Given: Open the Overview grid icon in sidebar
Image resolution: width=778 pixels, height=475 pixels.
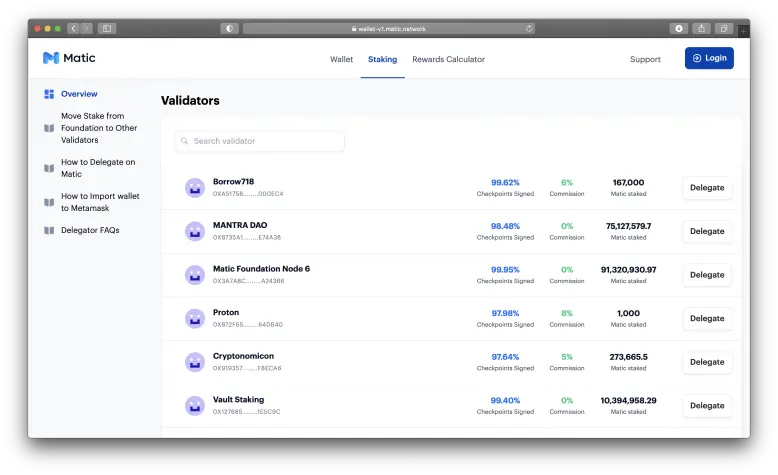Looking at the screenshot, I should 49,94.
